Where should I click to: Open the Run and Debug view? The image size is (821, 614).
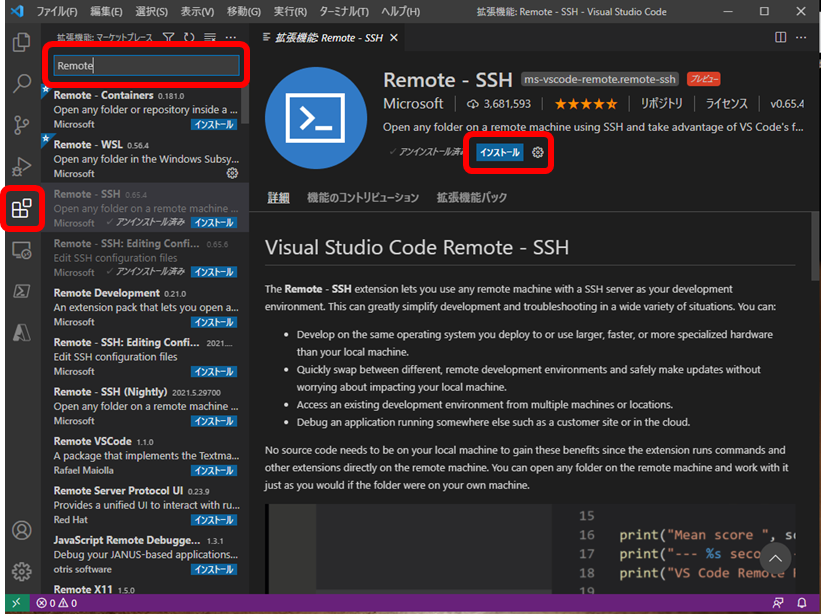pos(21,166)
